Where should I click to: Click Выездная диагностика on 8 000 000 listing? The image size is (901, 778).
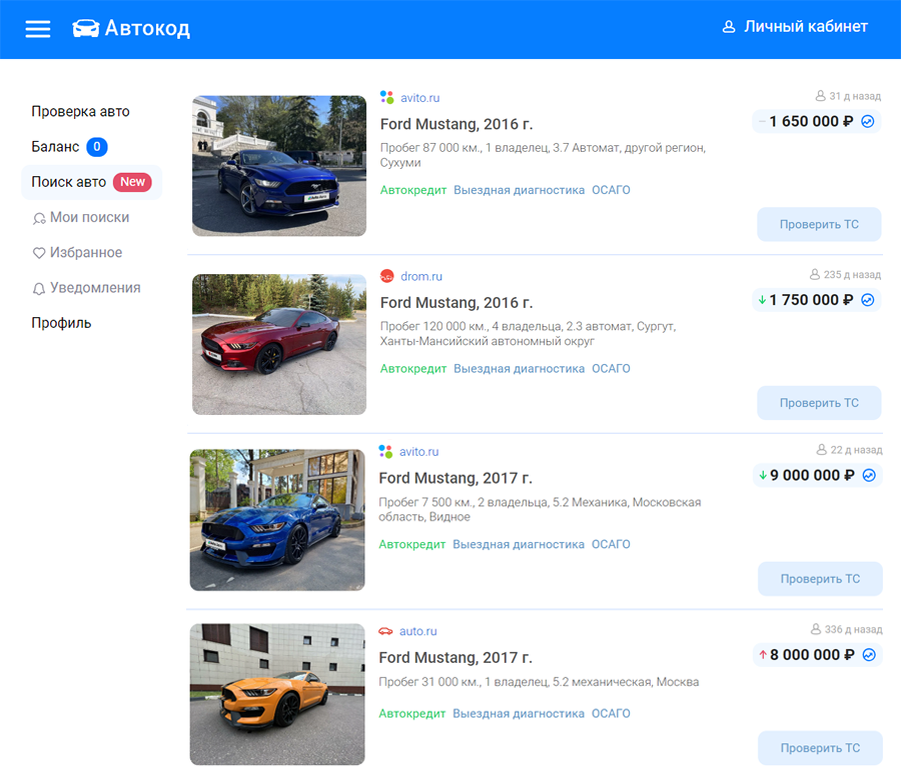tap(518, 714)
